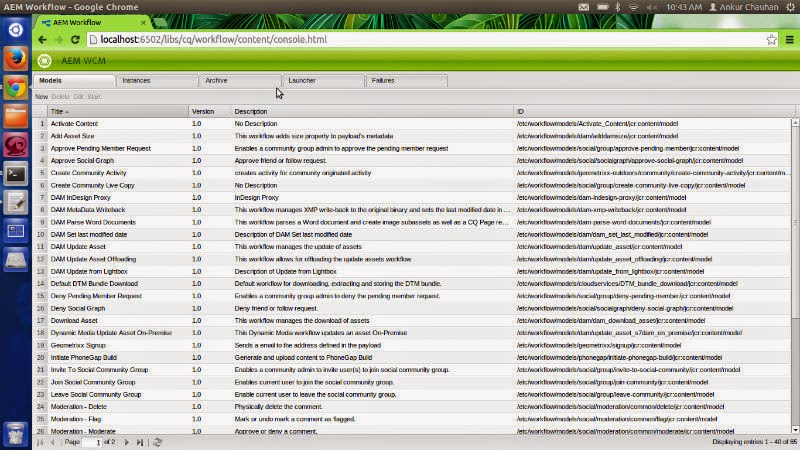Open Google Chrome from the dock
The height and width of the screenshot is (450, 800).
click(15, 88)
